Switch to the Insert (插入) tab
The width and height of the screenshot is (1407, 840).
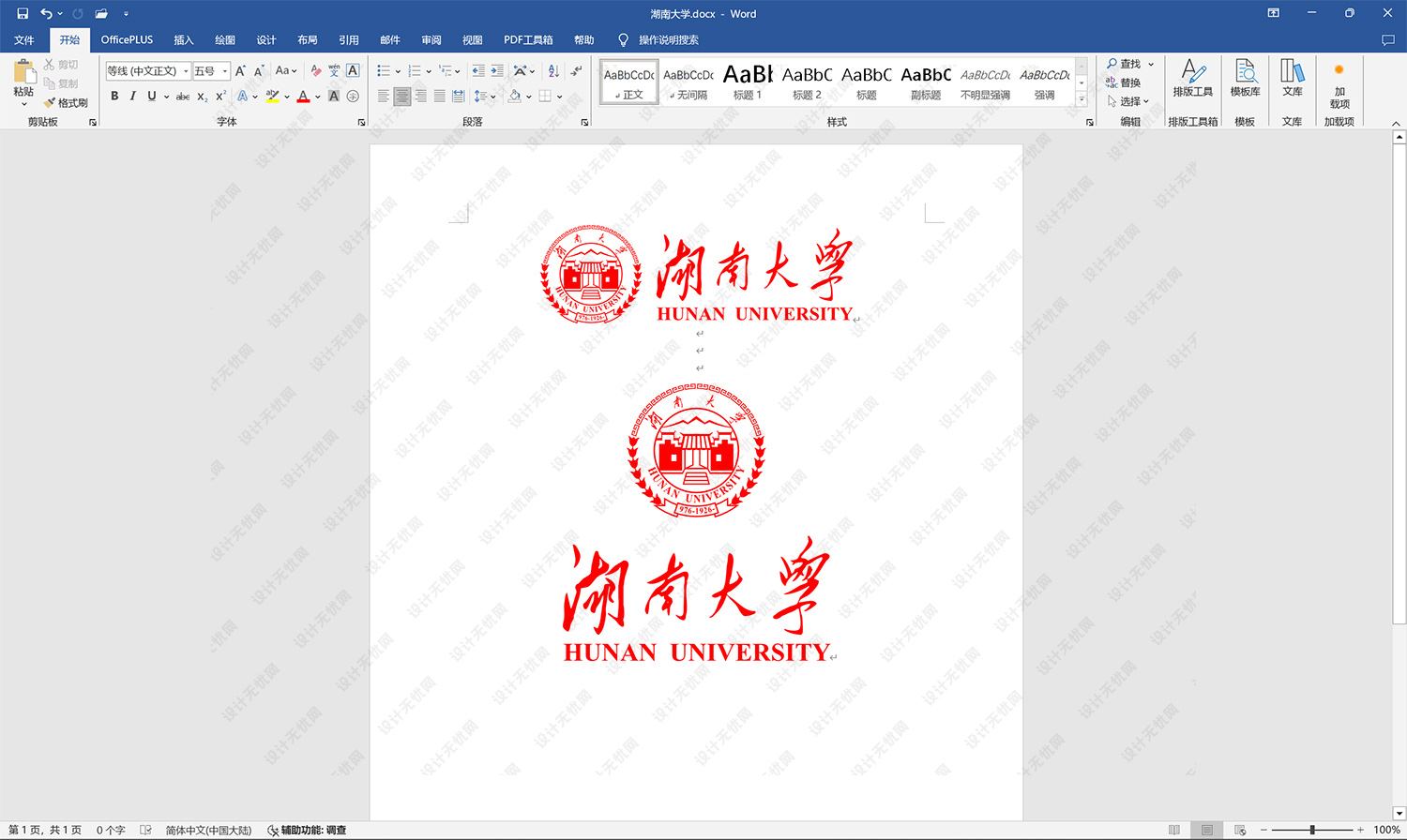click(x=184, y=40)
